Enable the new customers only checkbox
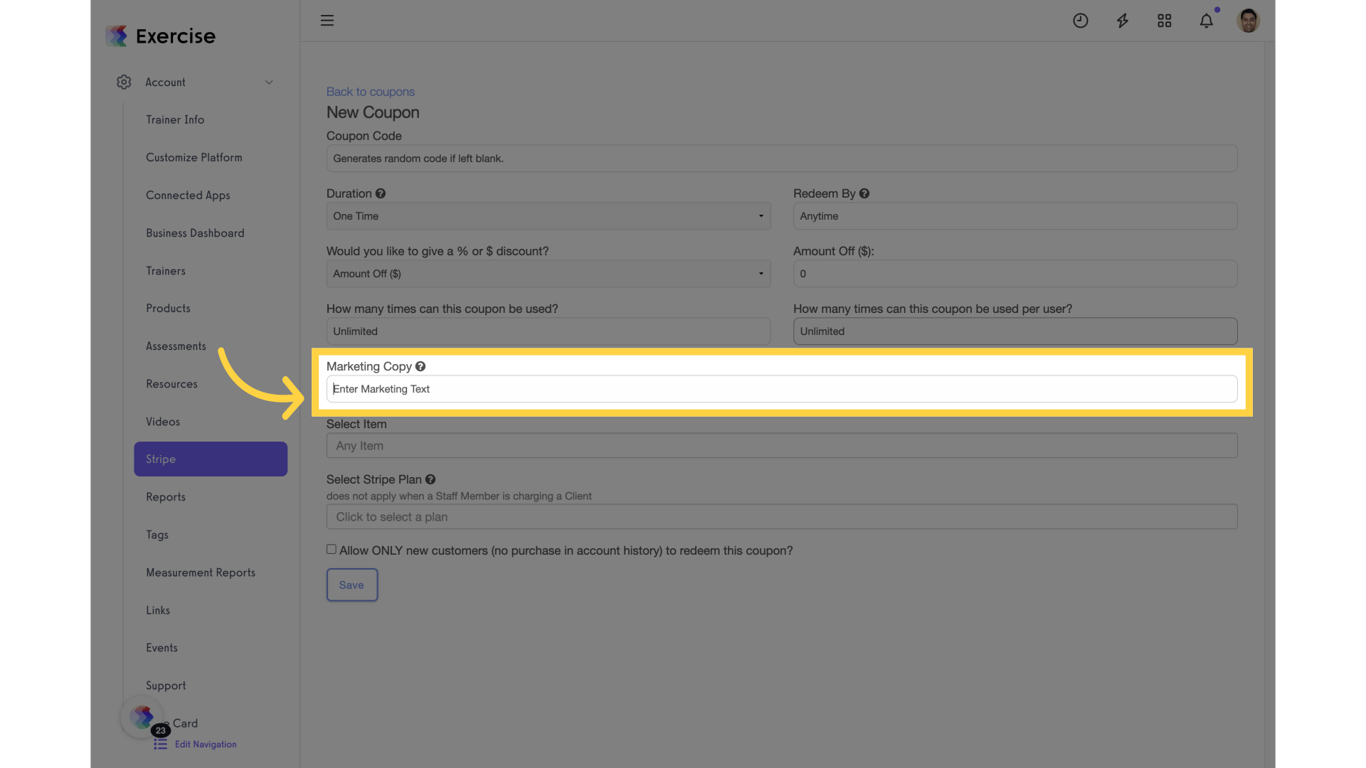The width and height of the screenshot is (1366, 768). 331,548
